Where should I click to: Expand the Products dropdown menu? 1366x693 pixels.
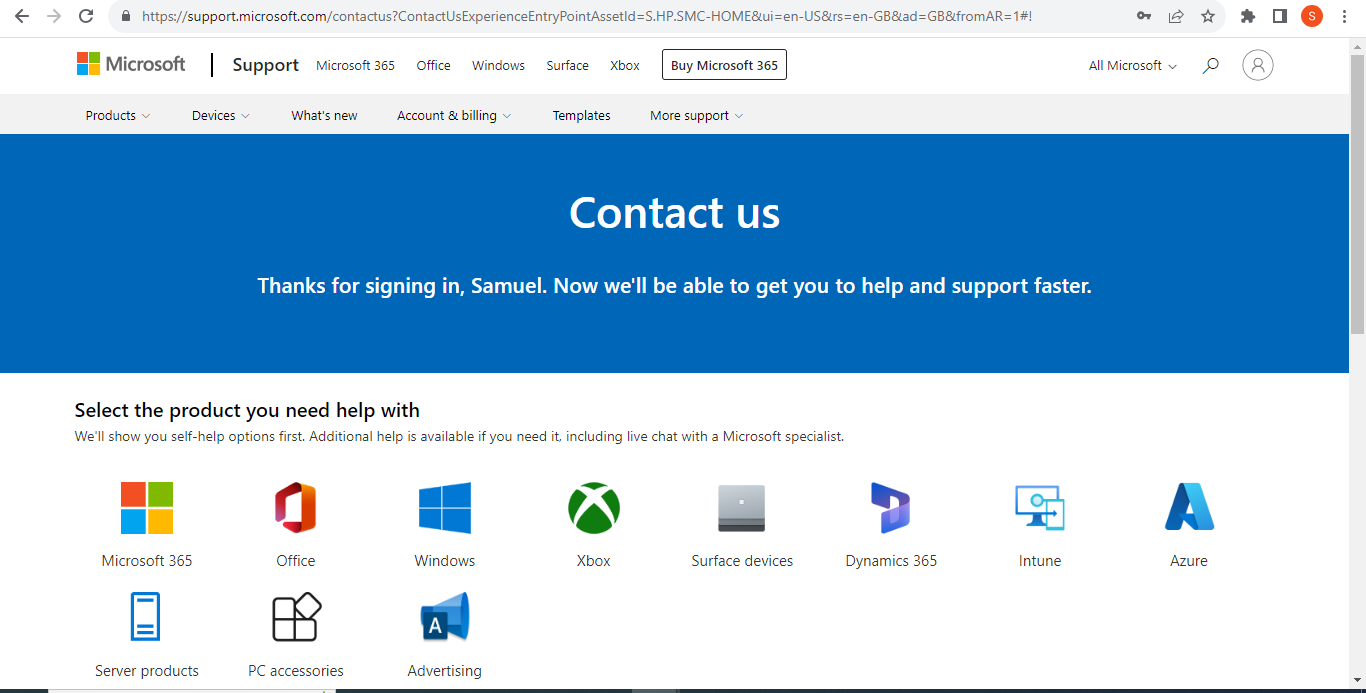click(118, 116)
